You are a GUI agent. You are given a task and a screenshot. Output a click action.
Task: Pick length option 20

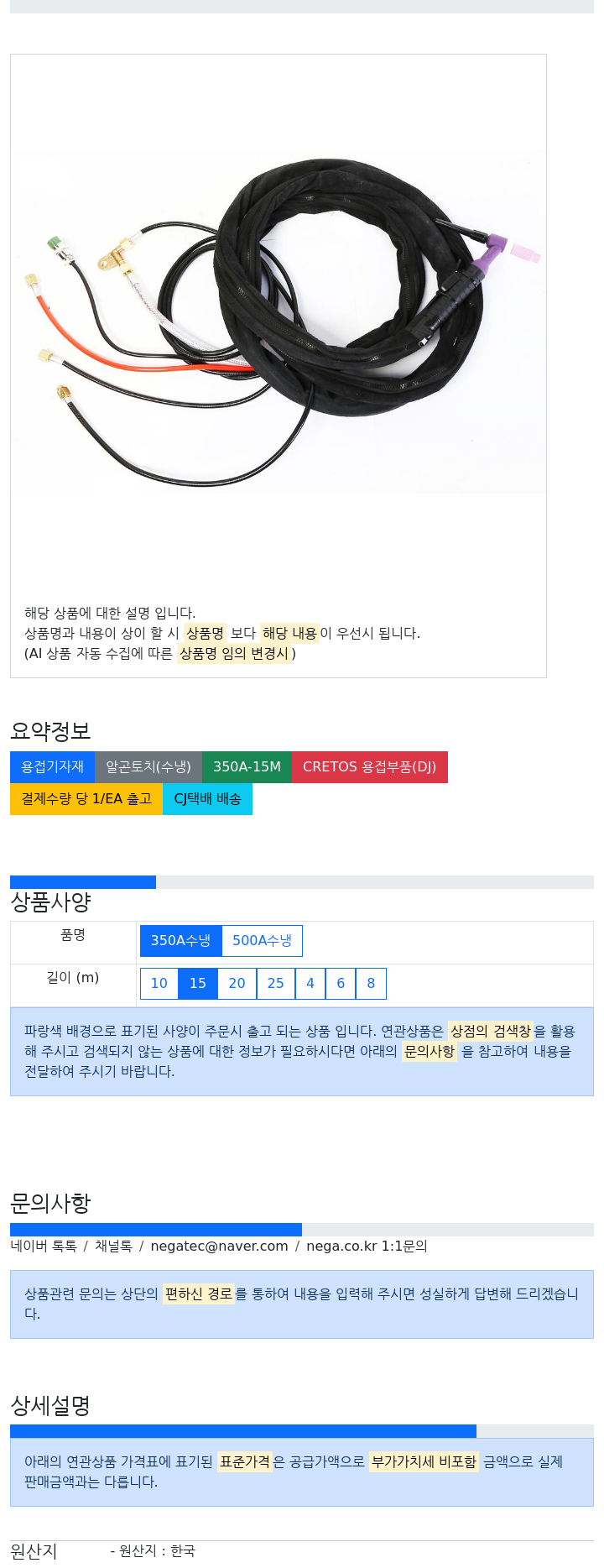coord(237,984)
